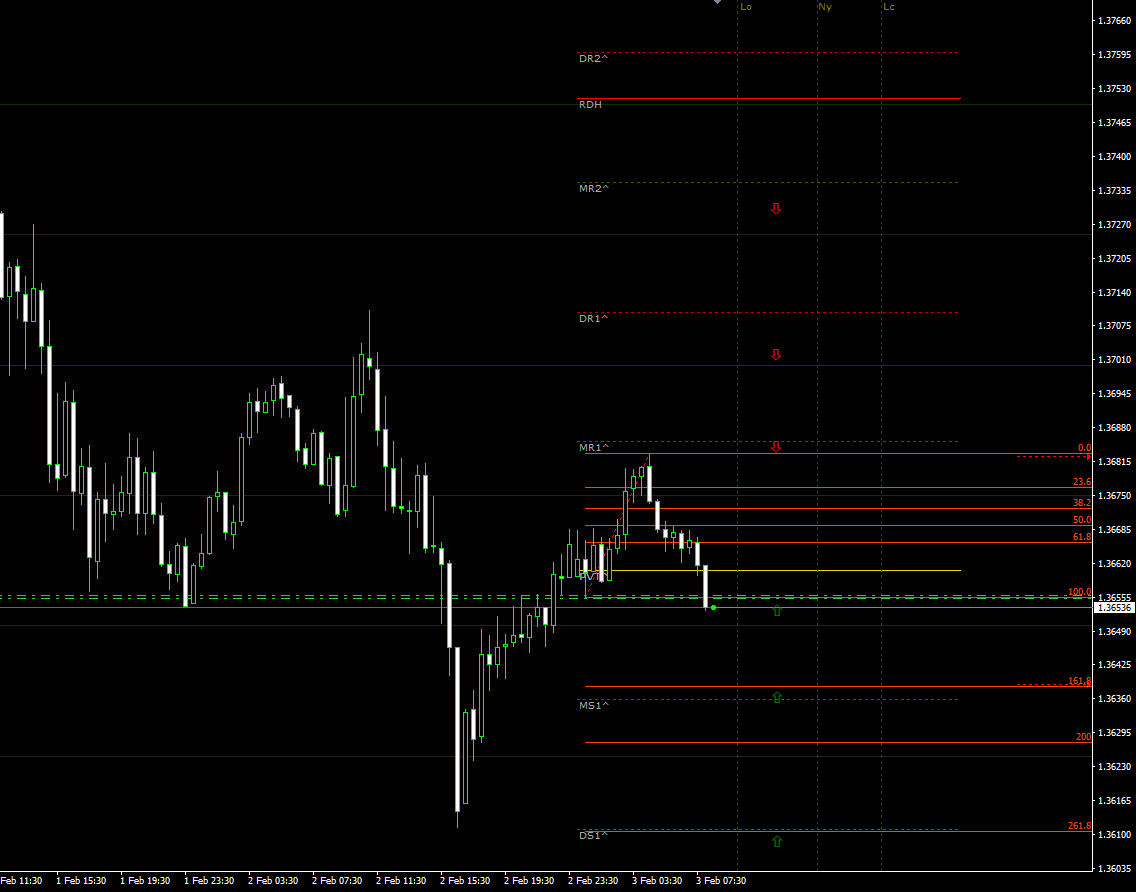This screenshot has height=892, width=1136.
Task: Select the Ny session marker at chart top
Action: (824, 7)
